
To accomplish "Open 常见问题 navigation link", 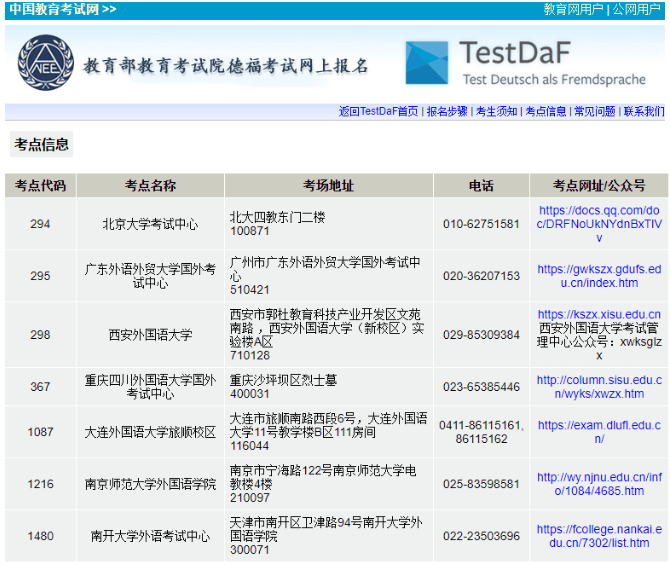I will click(x=595, y=112).
